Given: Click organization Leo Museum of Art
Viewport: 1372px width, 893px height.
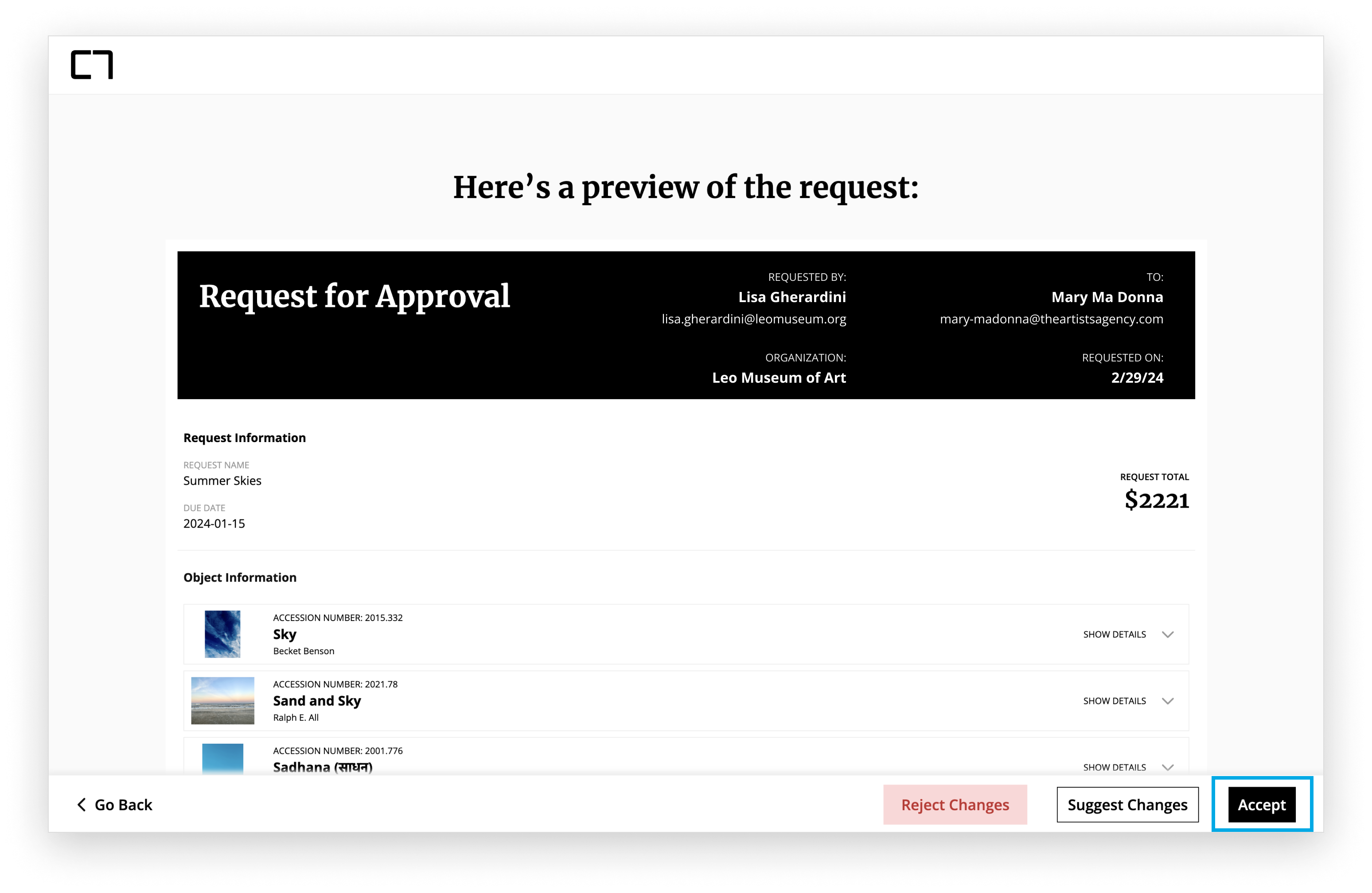Looking at the screenshot, I should 779,378.
